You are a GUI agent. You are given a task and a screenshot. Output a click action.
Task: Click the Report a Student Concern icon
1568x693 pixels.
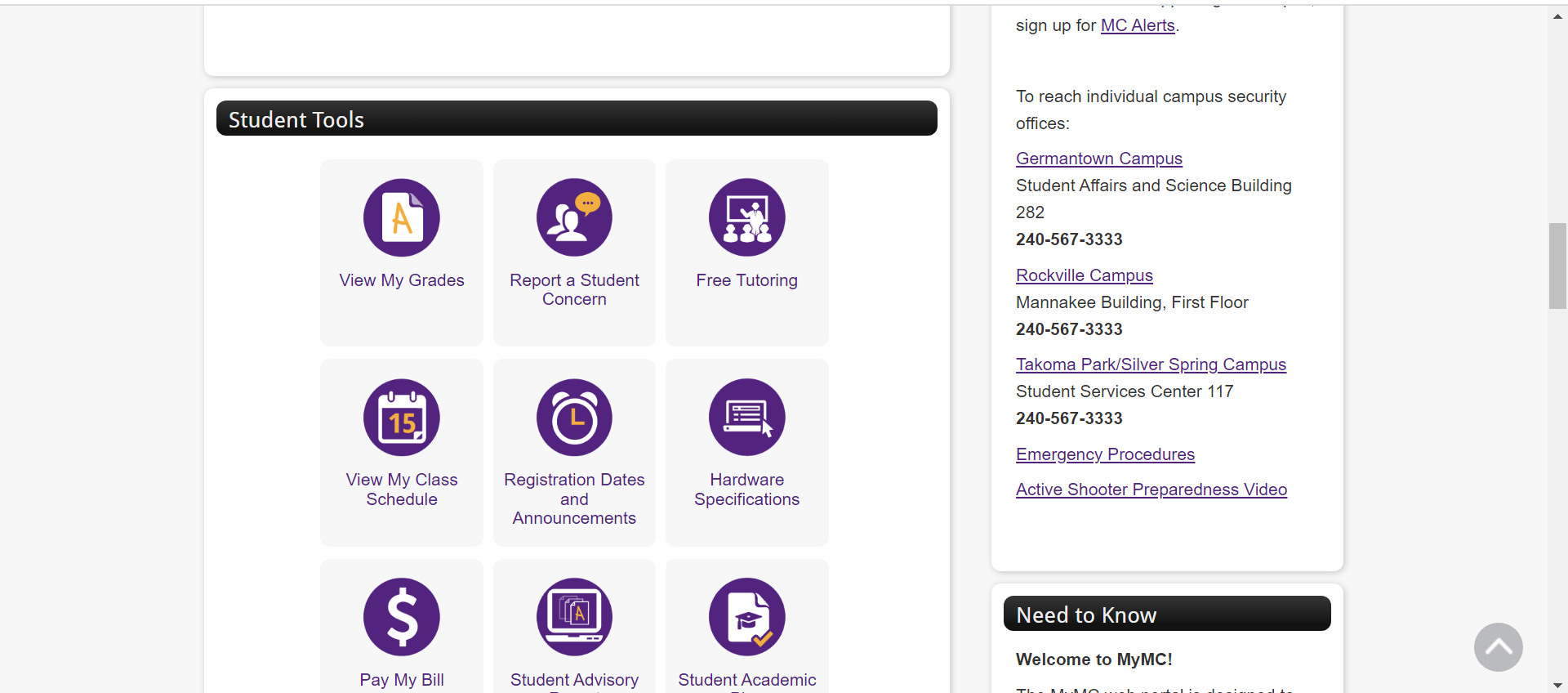(574, 217)
